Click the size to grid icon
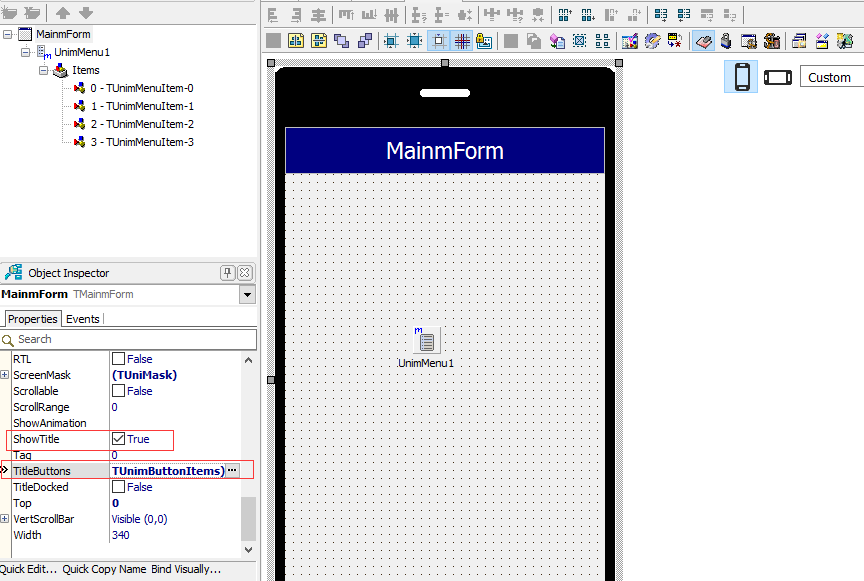The height and width of the screenshot is (581, 864). click(x=415, y=41)
